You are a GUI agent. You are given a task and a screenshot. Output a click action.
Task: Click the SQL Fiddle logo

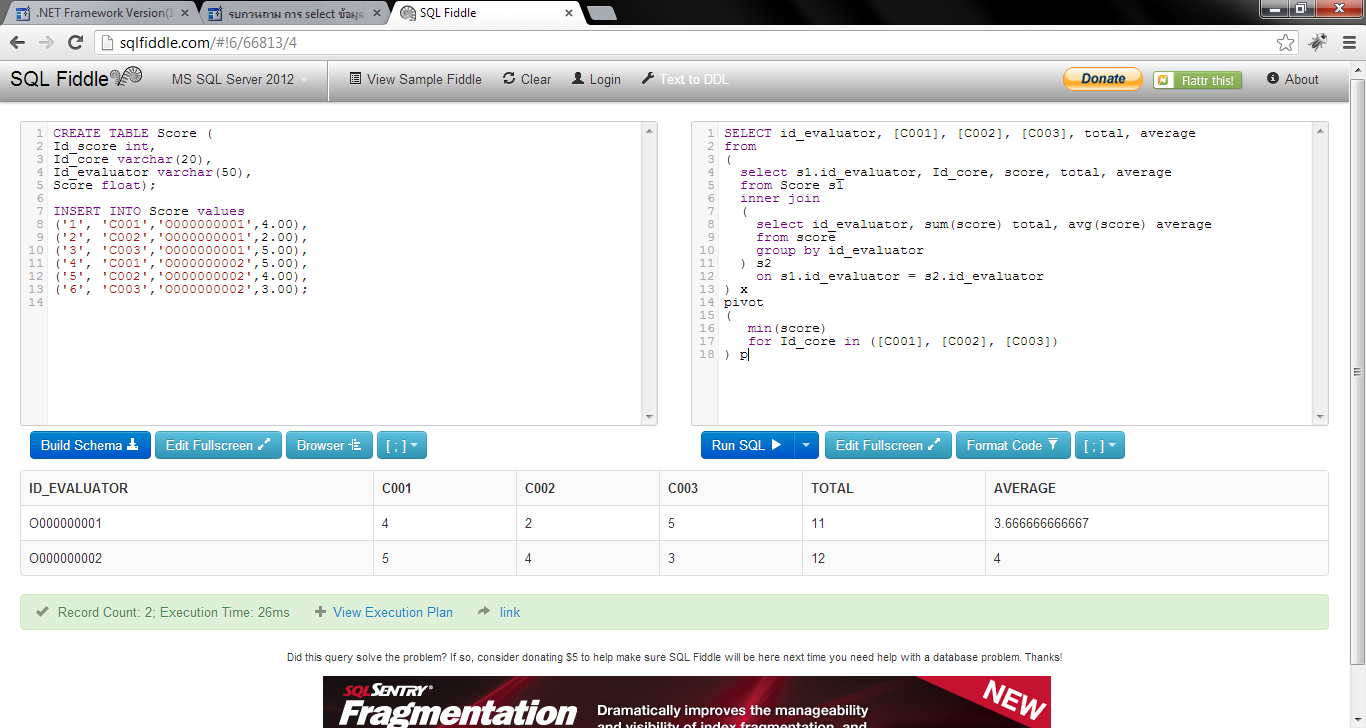click(x=76, y=79)
